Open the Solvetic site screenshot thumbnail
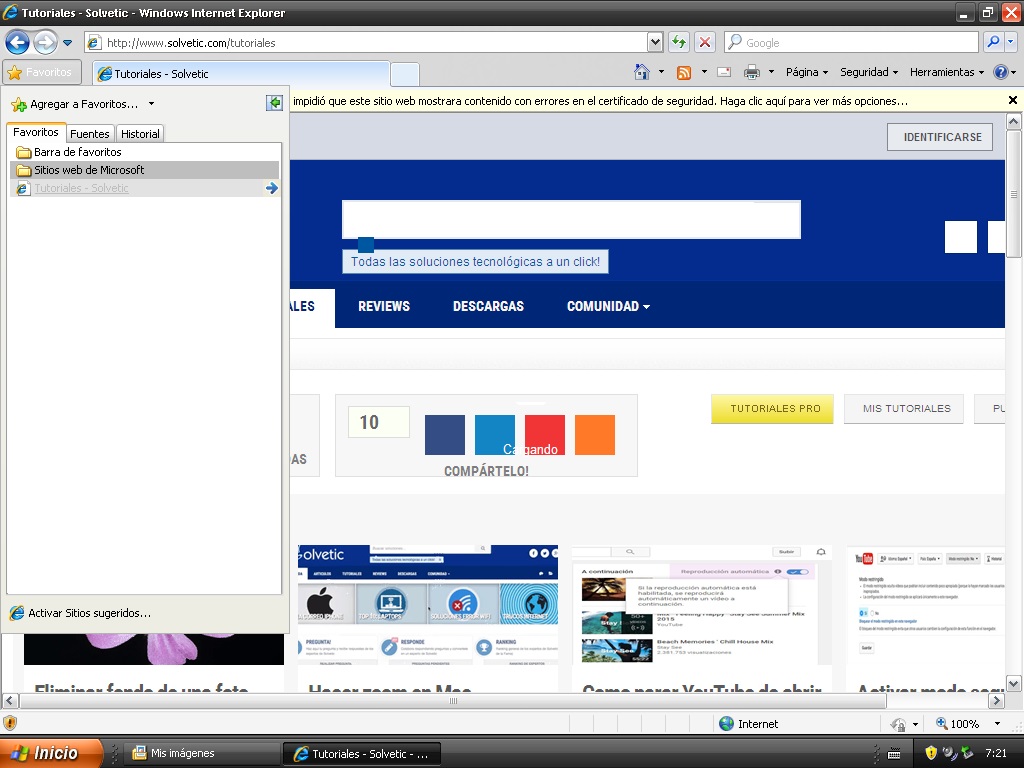Viewport: 1024px width, 768px height. (x=428, y=605)
